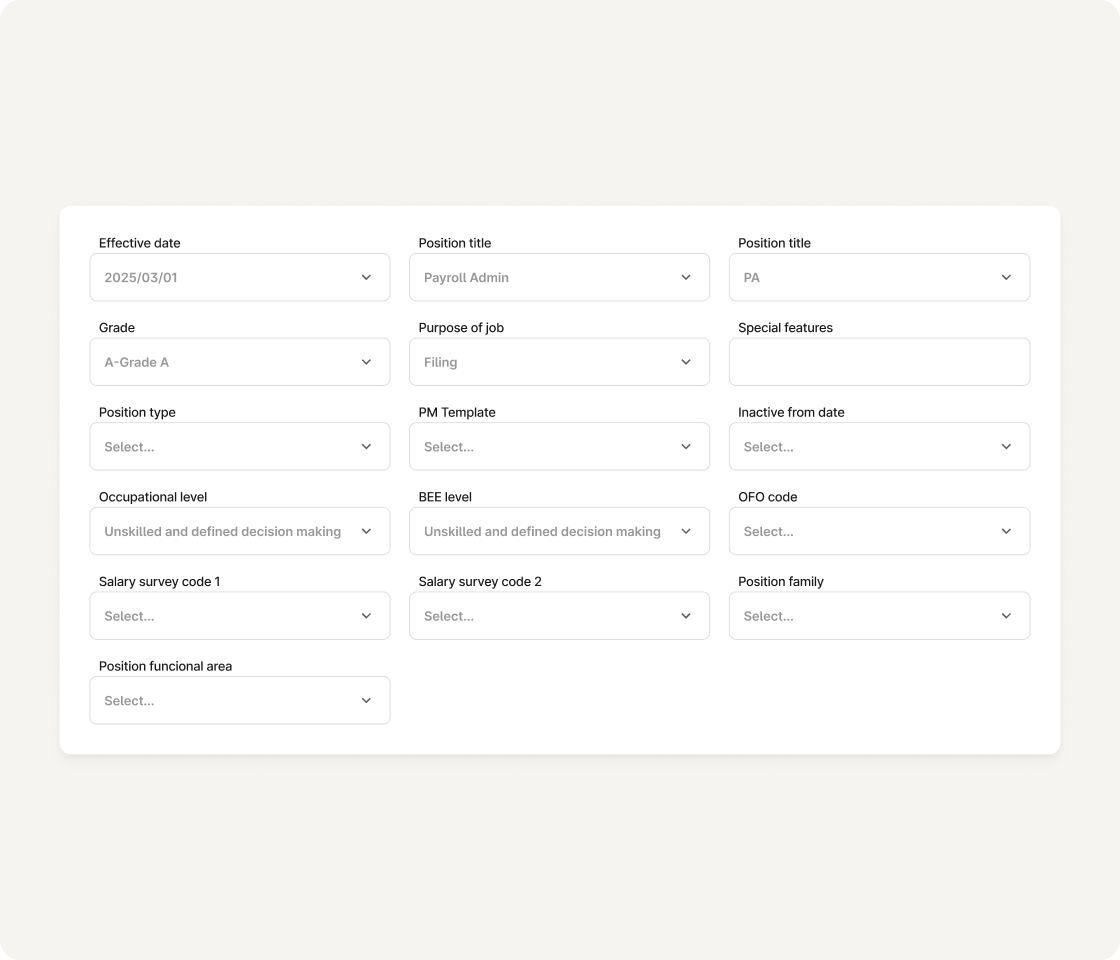This screenshot has width=1120, height=960.
Task: Expand the Position family select
Action: [x=879, y=616]
